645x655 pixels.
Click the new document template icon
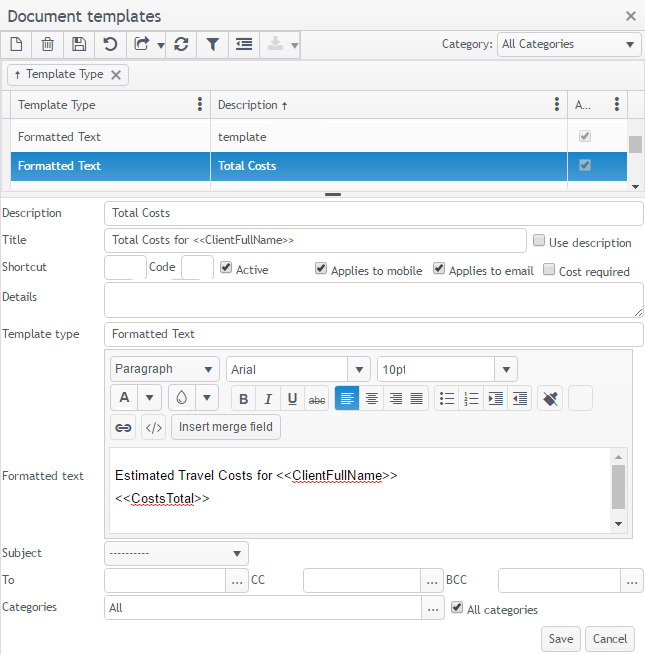click(x=16, y=44)
